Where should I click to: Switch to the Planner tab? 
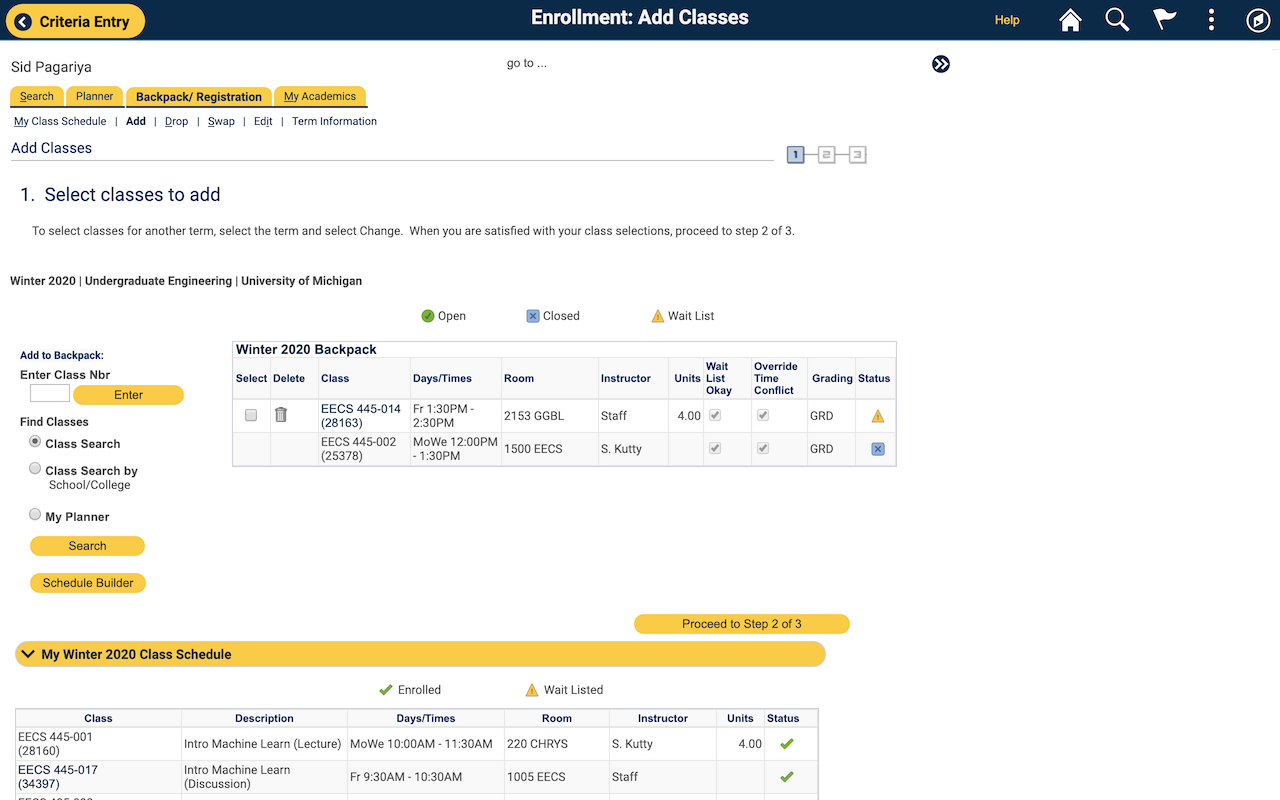tap(95, 96)
